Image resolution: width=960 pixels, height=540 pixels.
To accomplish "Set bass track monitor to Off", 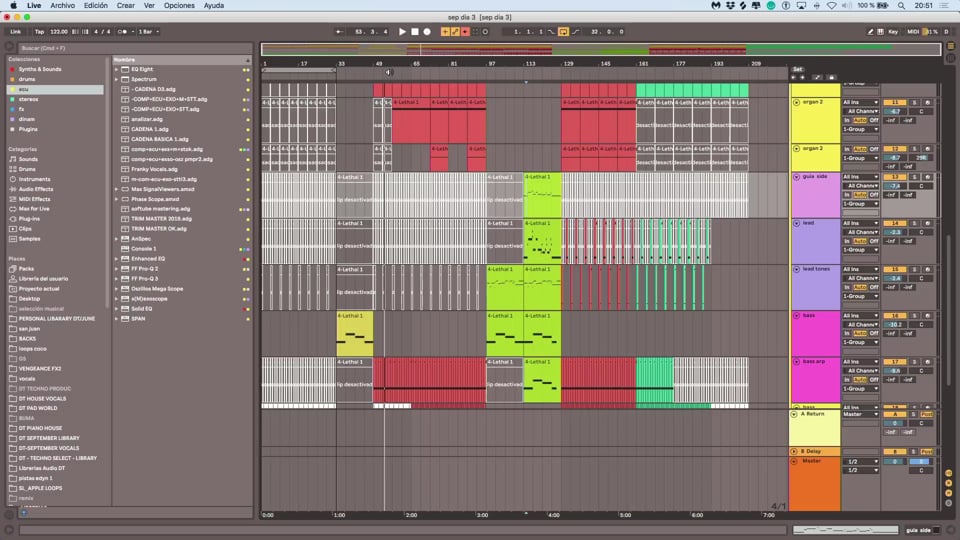I will coord(874,333).
